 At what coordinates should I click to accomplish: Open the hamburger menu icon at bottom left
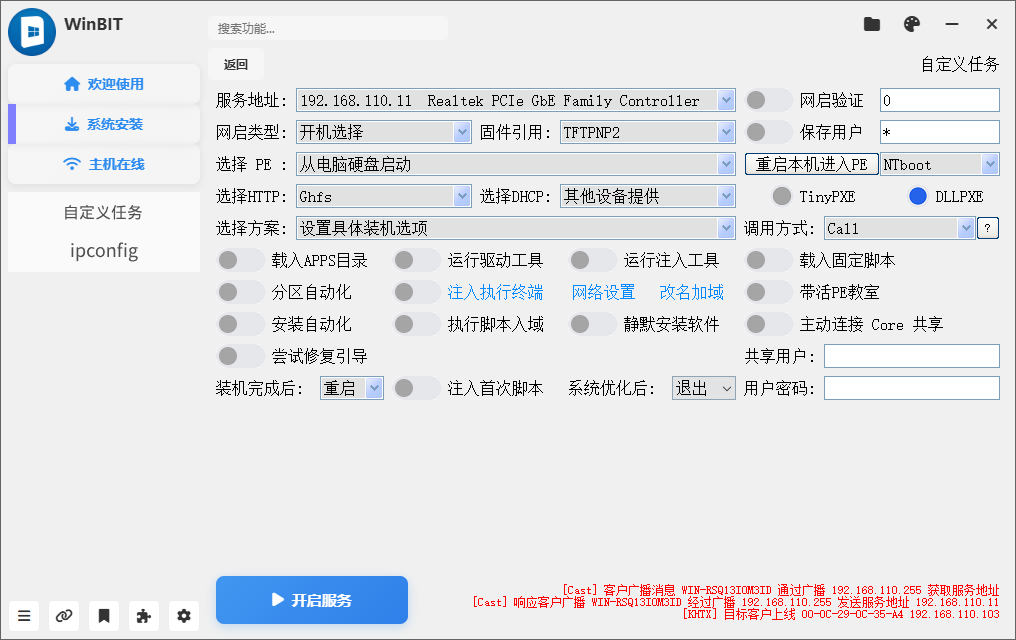point(24,615)
